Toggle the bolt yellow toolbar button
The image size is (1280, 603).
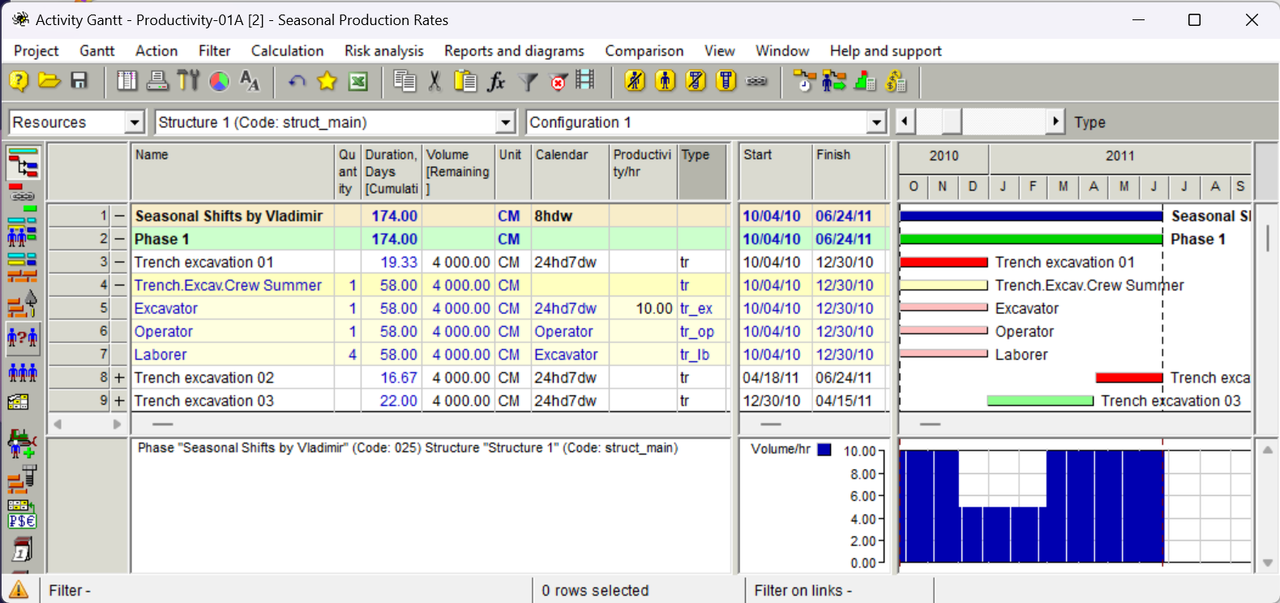(x=727, y=82)
